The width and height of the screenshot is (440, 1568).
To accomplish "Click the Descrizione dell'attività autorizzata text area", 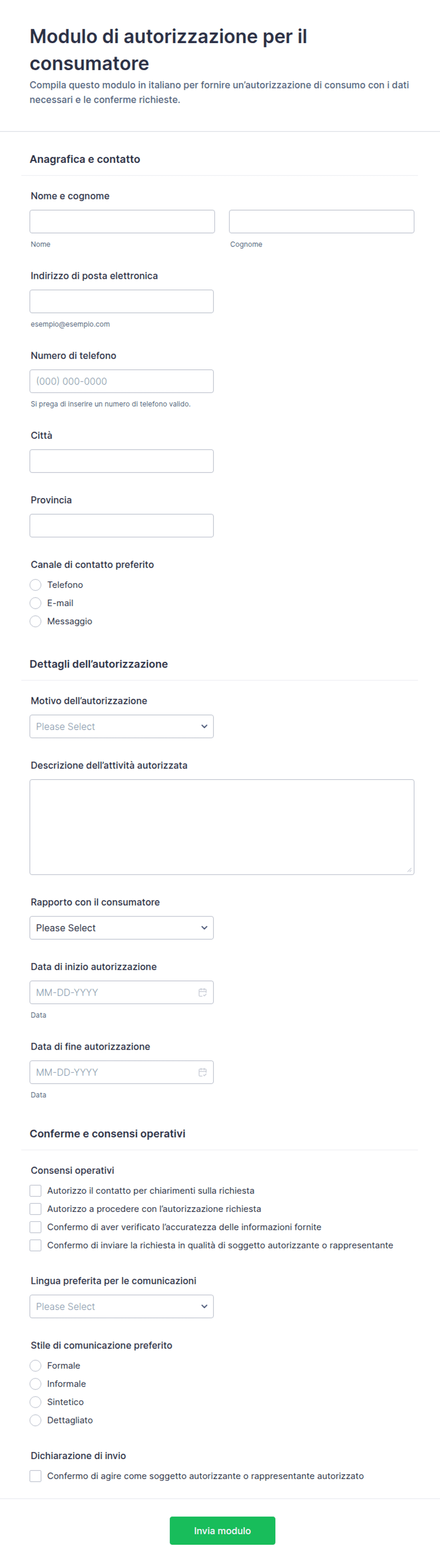I will click(x=222, y=827).
